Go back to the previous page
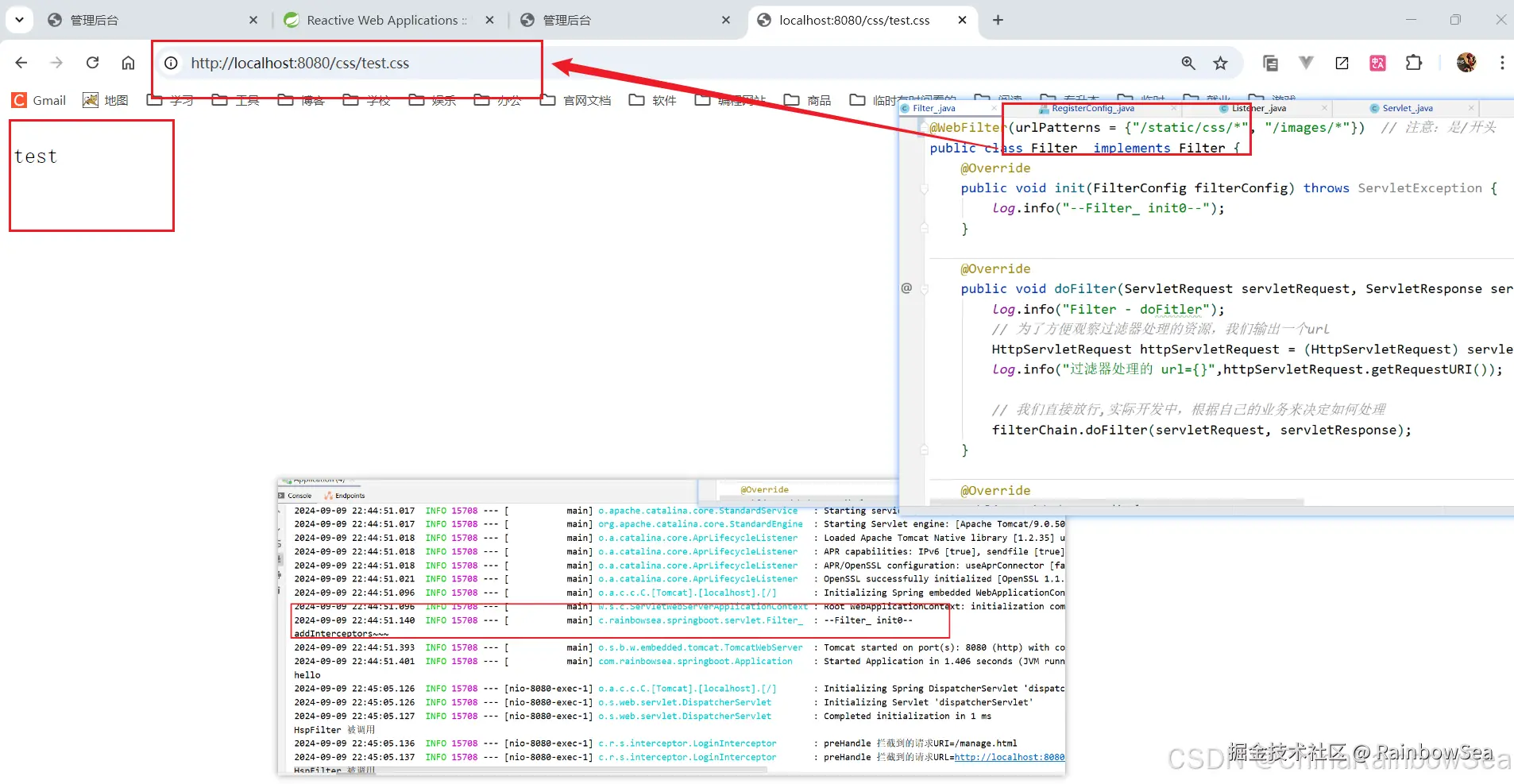1514x784 pixels. click(21, 63)
